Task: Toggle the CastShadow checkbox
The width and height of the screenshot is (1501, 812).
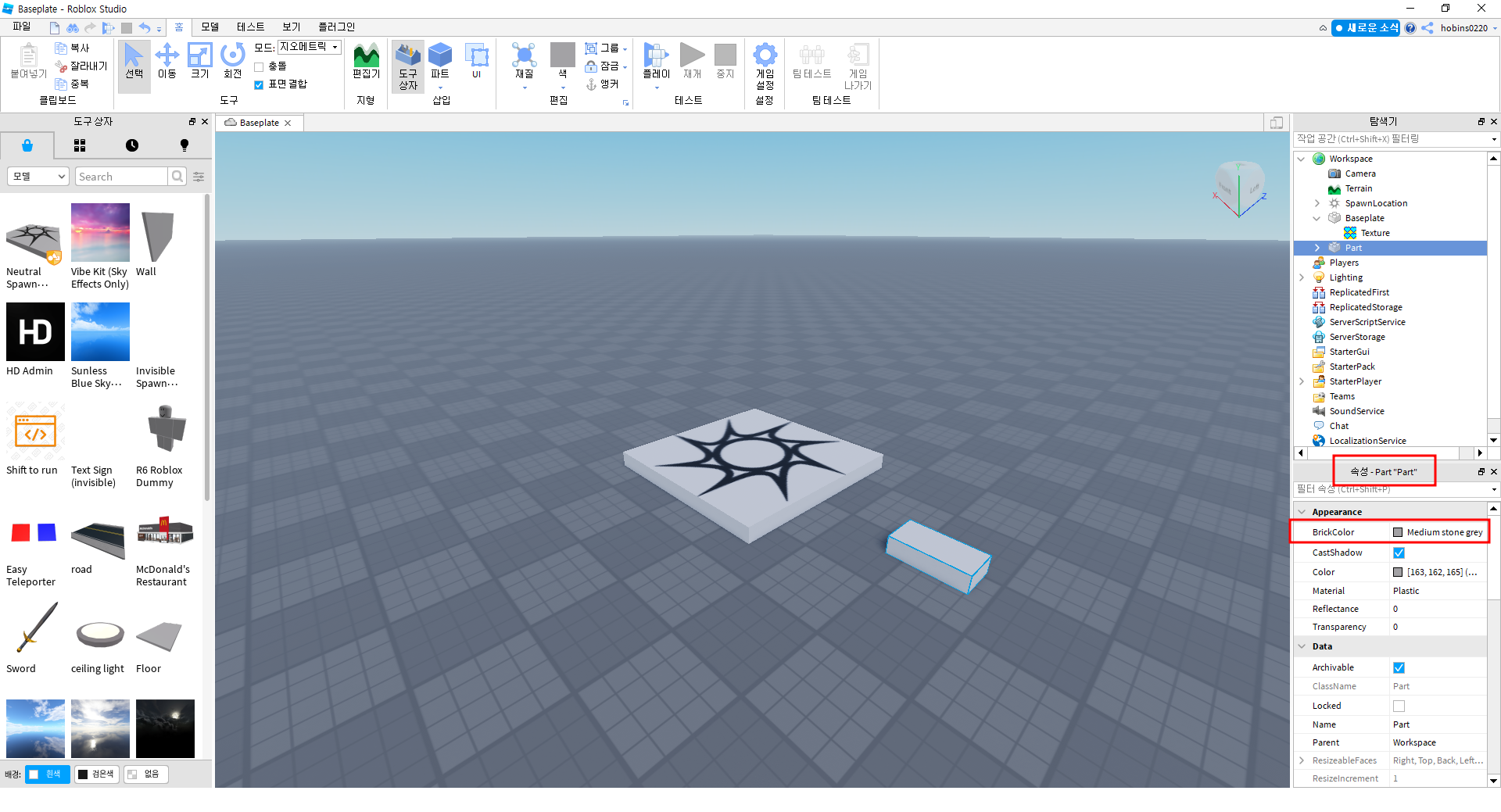Action: pos(1399,553)
